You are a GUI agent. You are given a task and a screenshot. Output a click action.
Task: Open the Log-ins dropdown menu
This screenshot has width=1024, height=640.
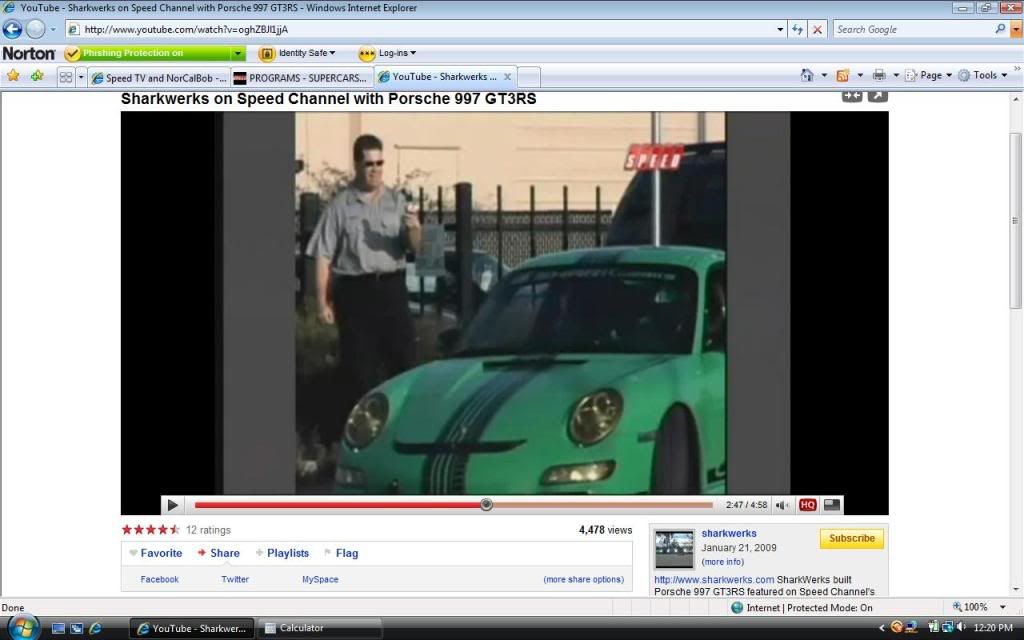pyautogui.click(x=413, y=53)
